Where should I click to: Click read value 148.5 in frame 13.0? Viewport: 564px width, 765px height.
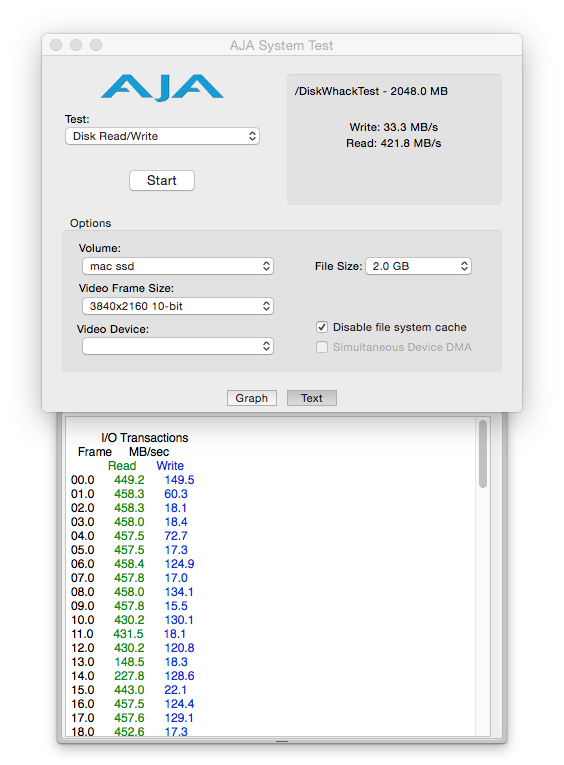129,662
